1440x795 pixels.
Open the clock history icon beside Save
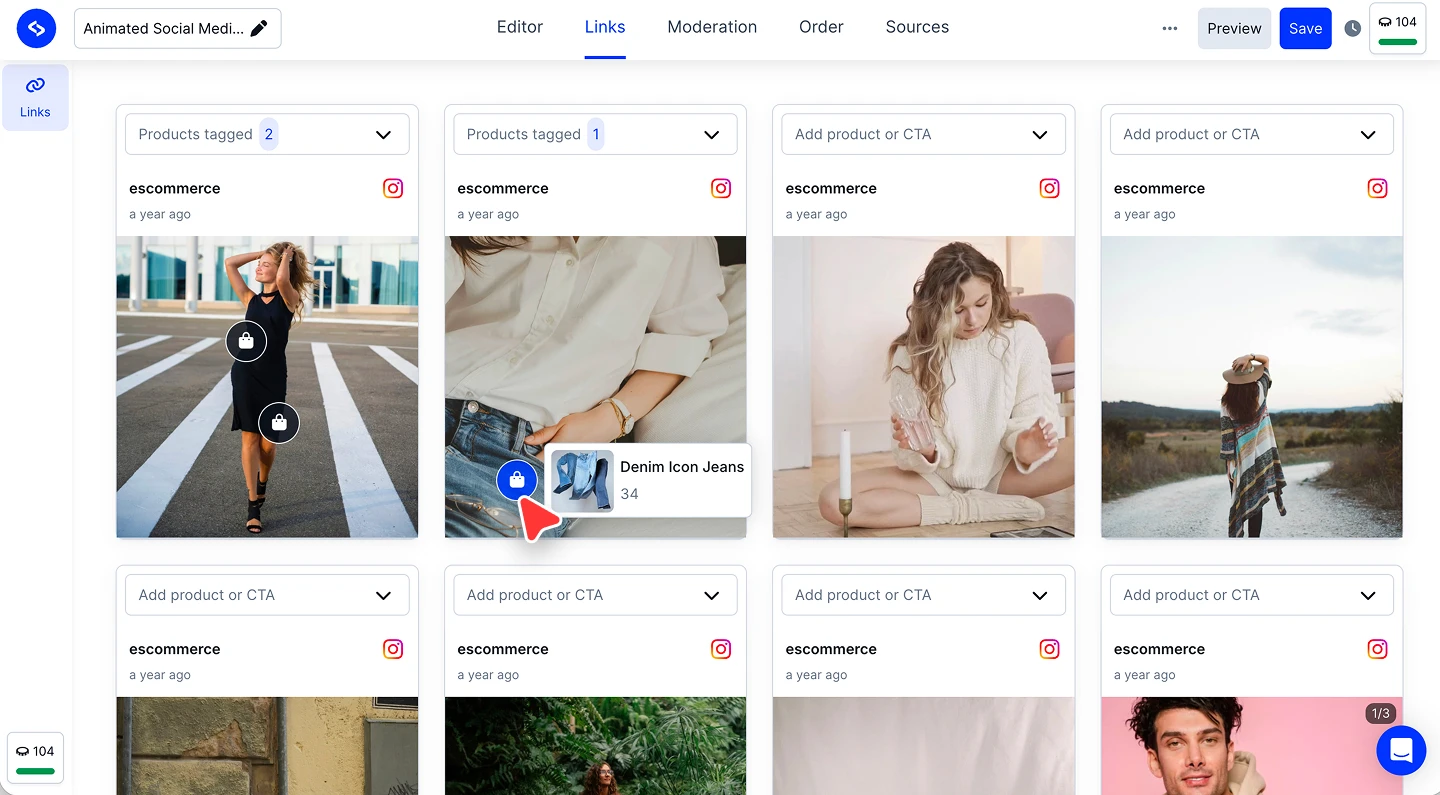(x=1352, y=28)
